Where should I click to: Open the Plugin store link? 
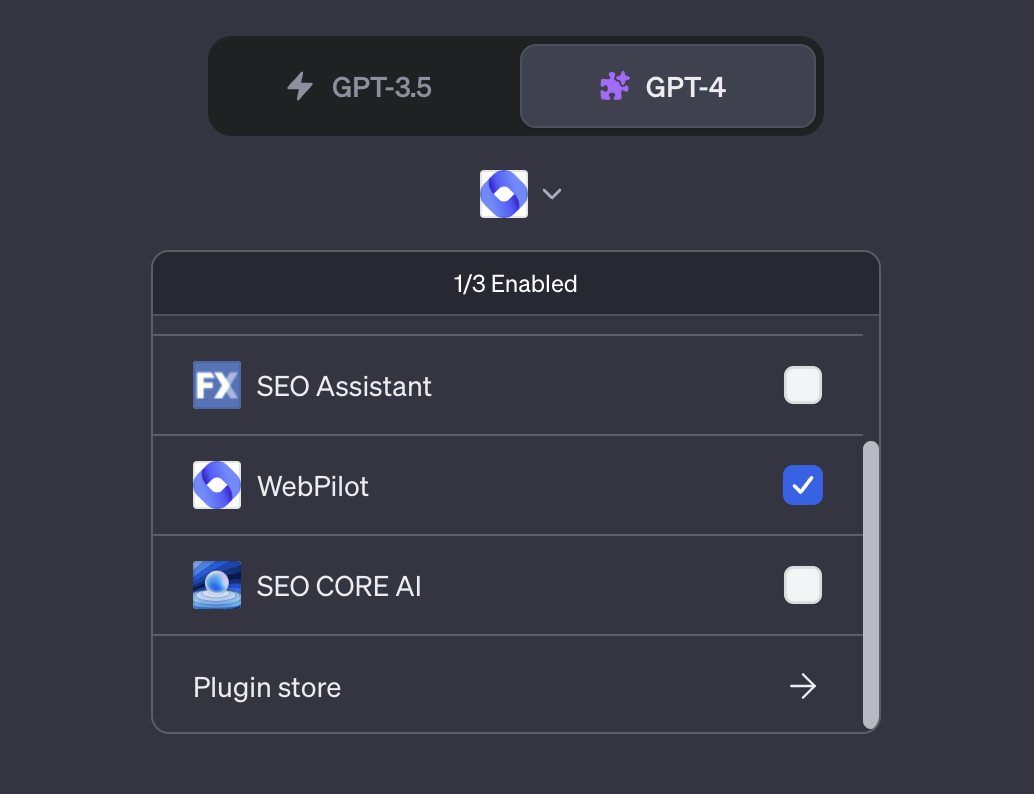(267, 688)
